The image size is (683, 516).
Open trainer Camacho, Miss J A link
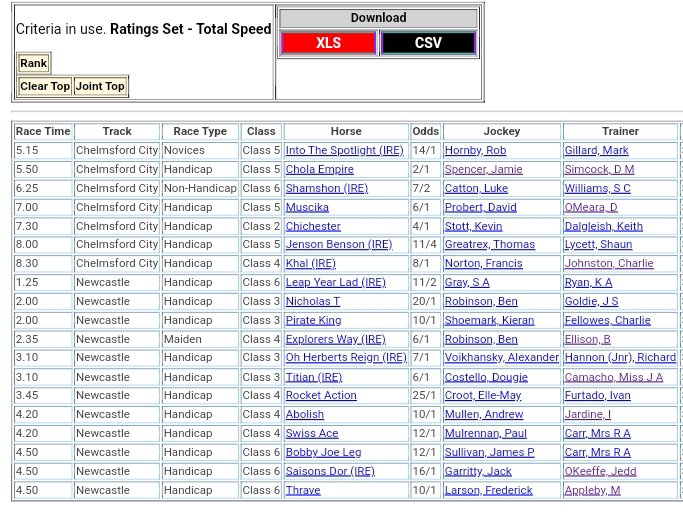click(x=613, y=377)
